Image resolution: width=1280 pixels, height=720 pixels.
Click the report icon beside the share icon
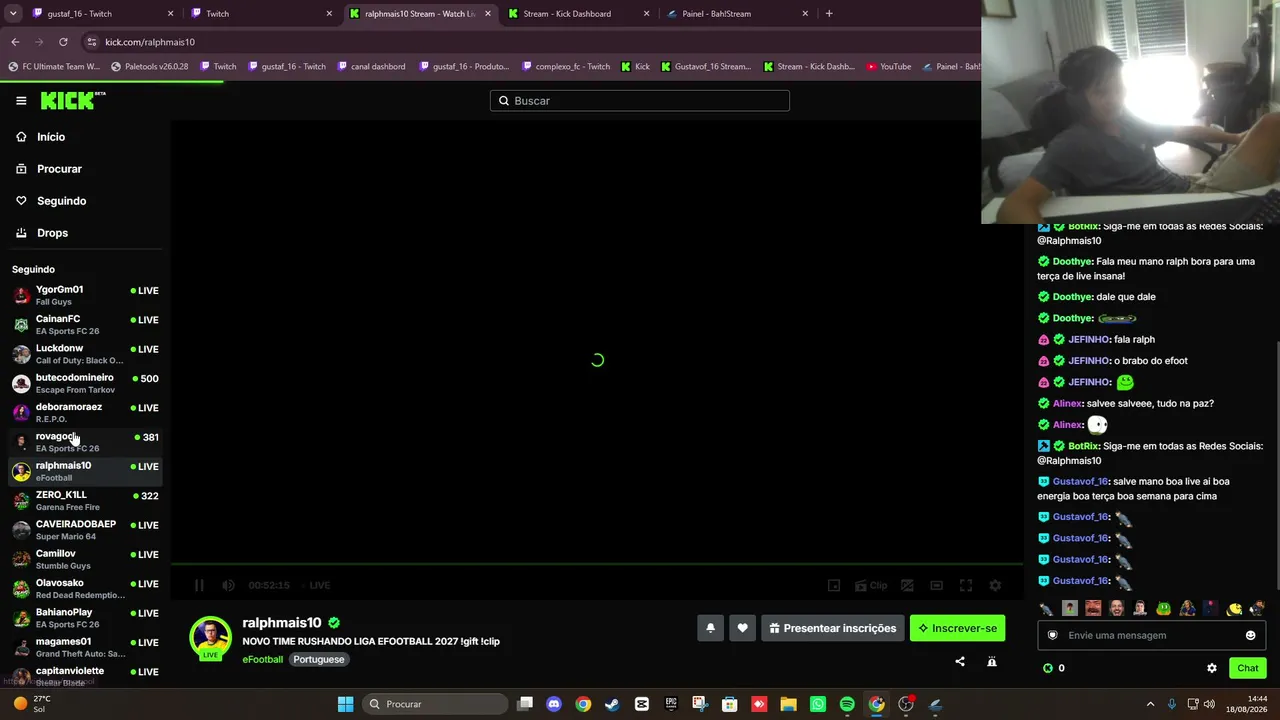pyautogui.click(x=992, y=661)
